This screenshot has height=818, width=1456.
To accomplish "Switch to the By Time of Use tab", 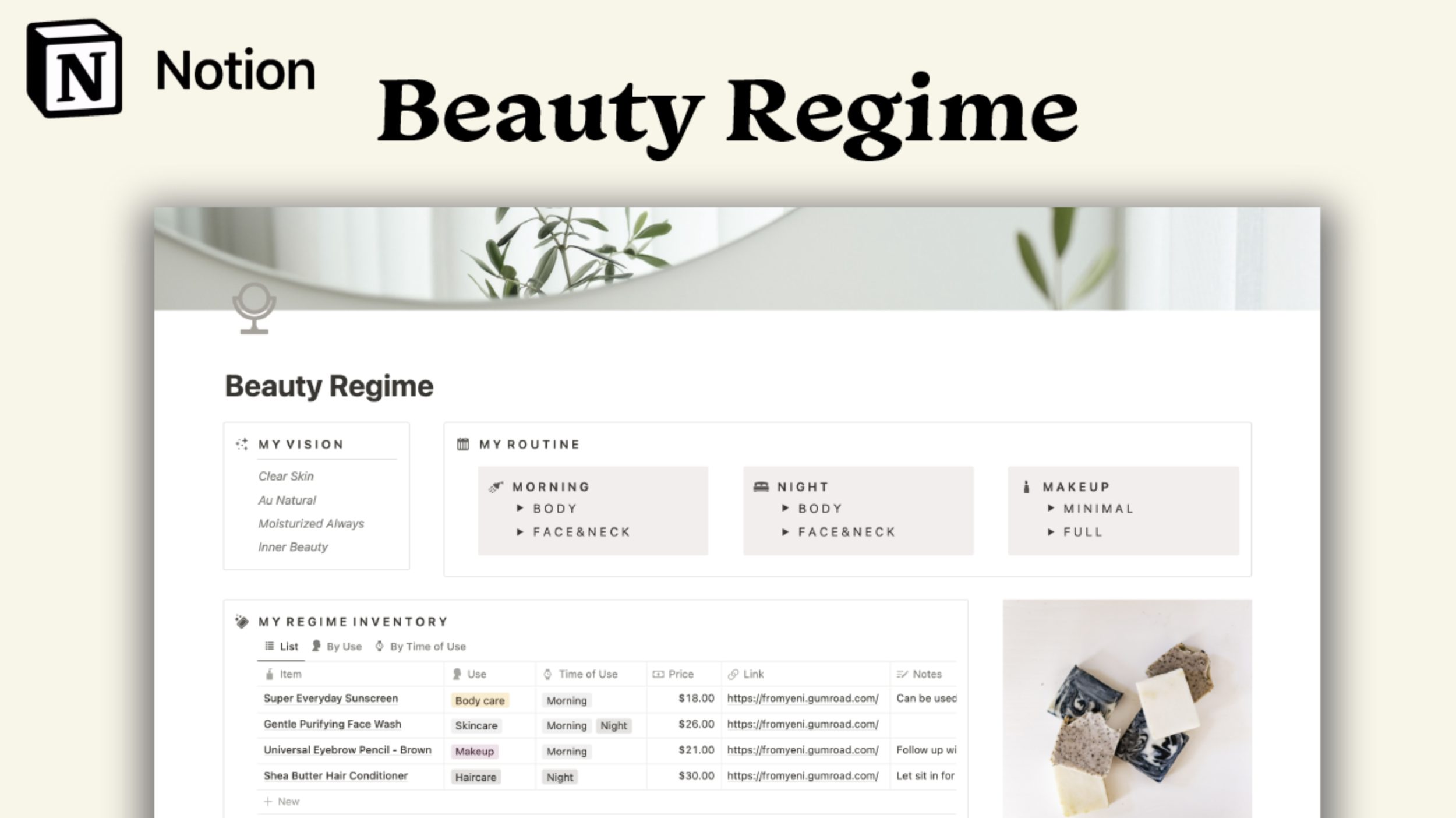I will [420, 646].
